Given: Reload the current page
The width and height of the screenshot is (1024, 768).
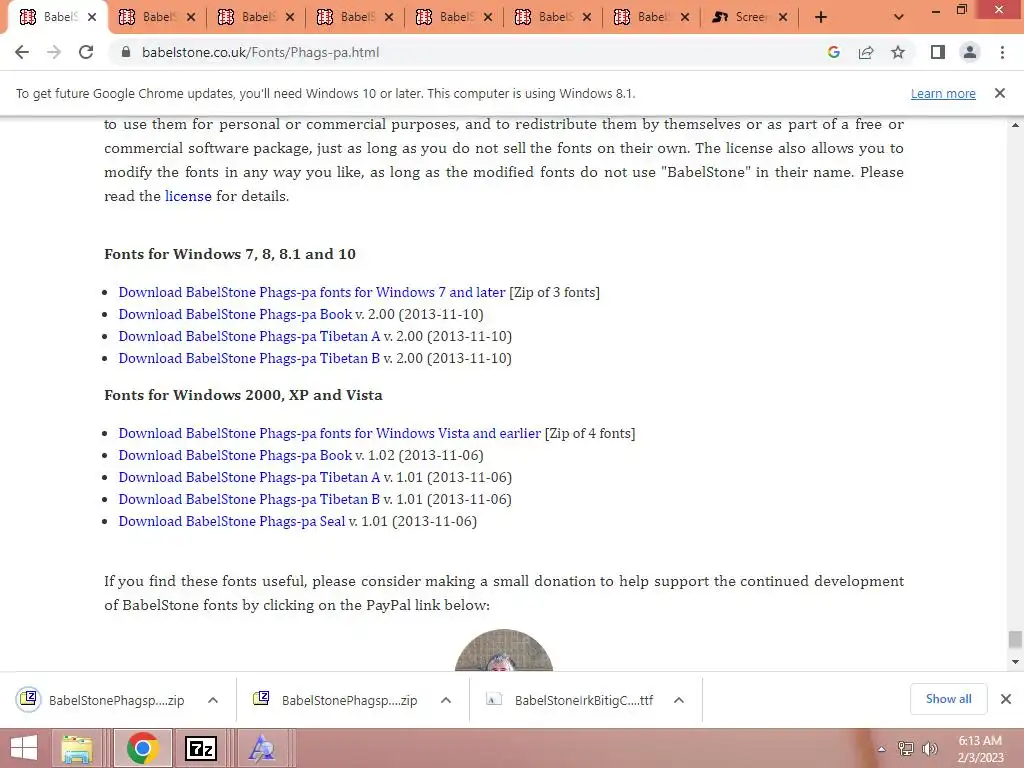Looking at the screenshot, I should (x=86, y=52).
